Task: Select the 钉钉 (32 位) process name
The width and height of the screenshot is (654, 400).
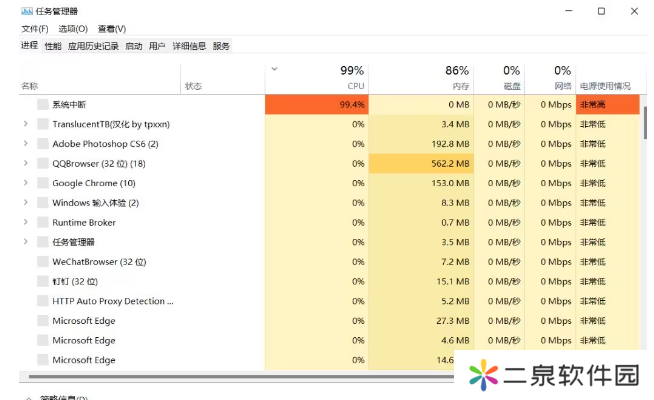Action: (x=75, y=282)
